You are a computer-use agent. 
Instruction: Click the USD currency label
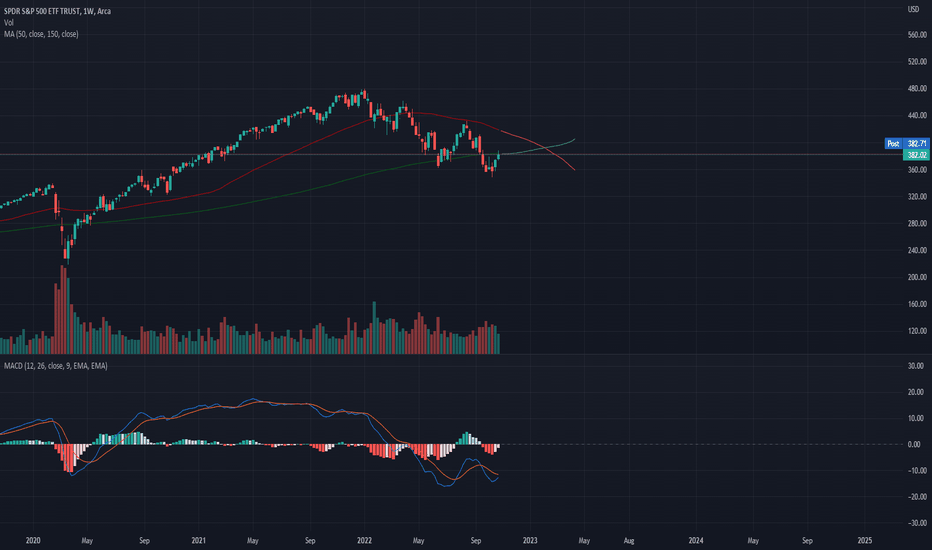913,9
